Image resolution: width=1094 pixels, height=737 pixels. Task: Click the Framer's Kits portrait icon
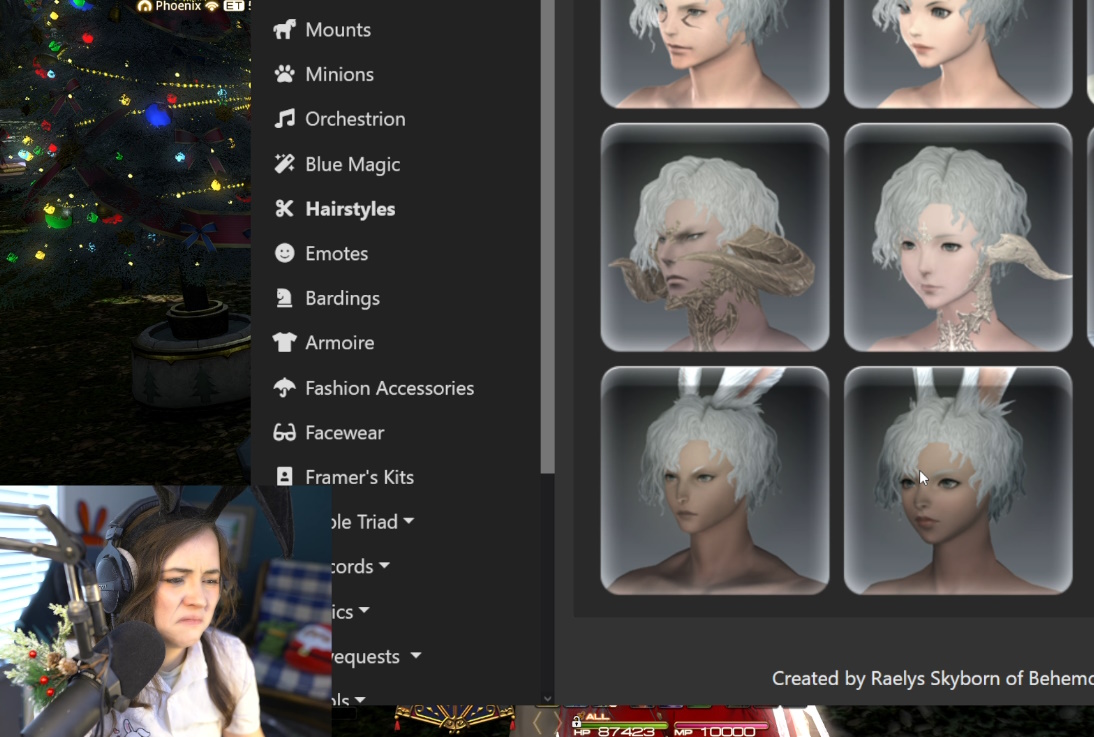point(284,477)
